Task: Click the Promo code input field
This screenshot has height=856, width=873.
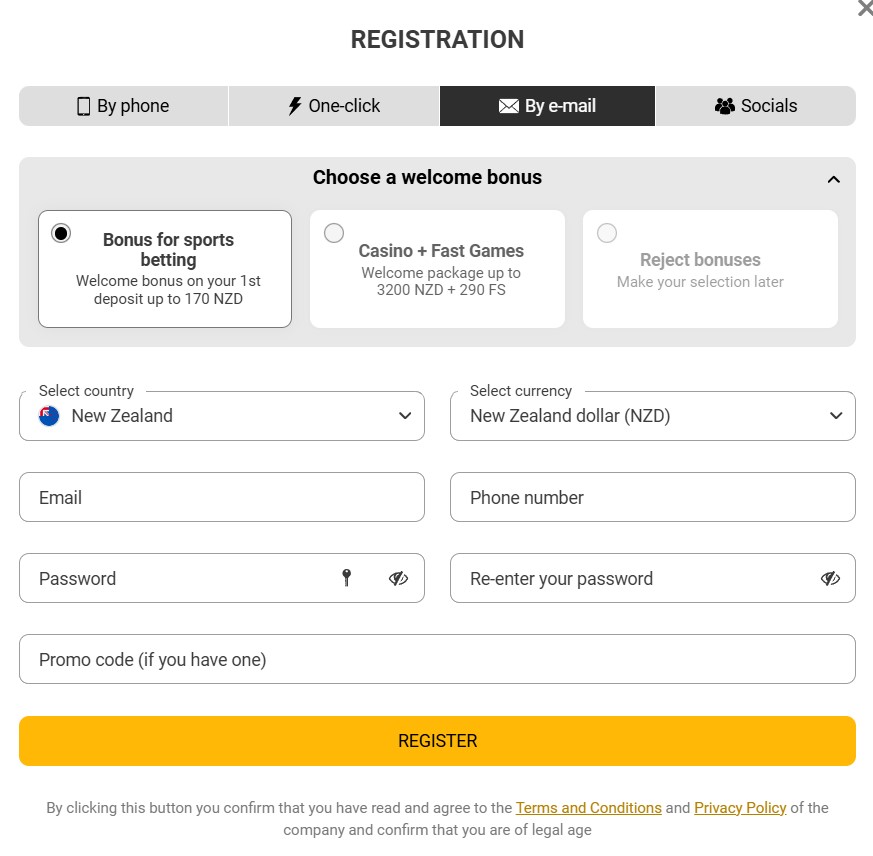Action: coord(437,659)
